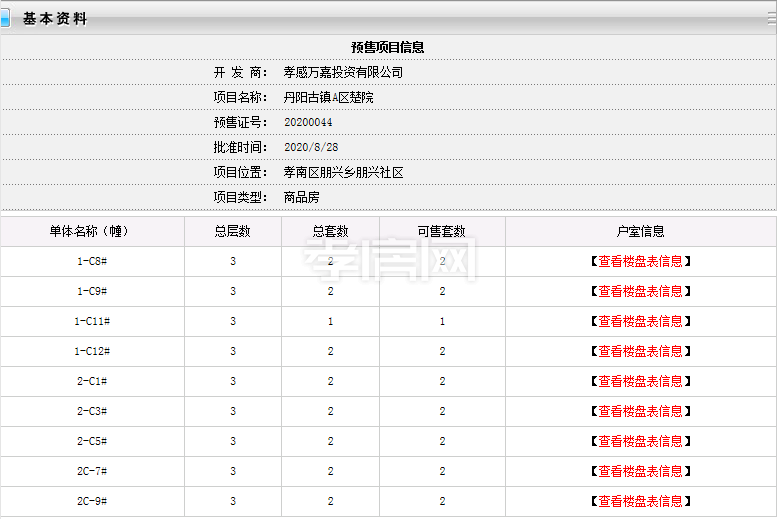The height and width of the screenshot is (519, 779).
Task: Click developer name 孝感万嘉投资有限公司
Action: click(x=343, y=73)
